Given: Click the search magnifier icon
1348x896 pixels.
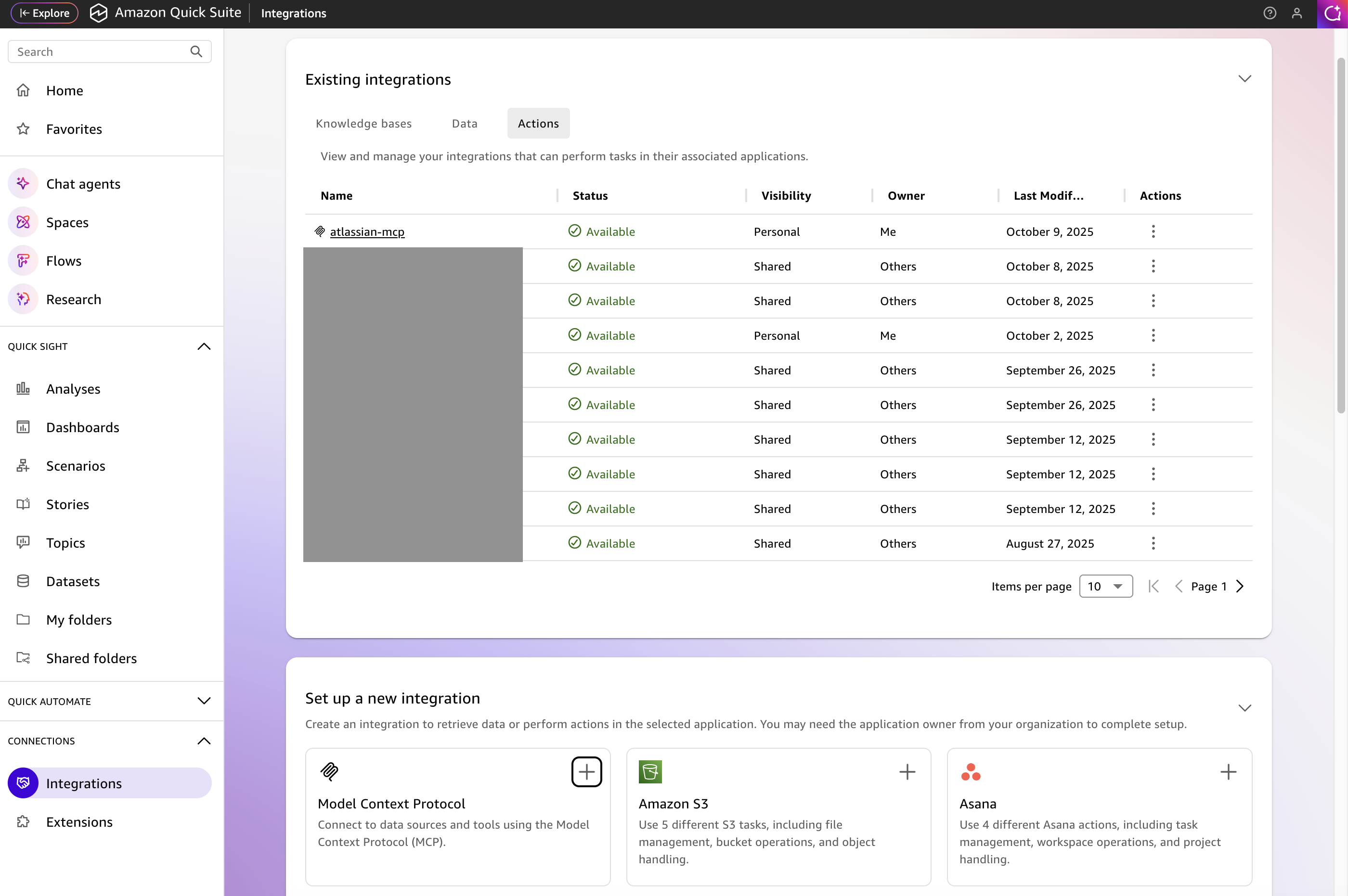Looking at the screenshot, I should pos(196,51).
